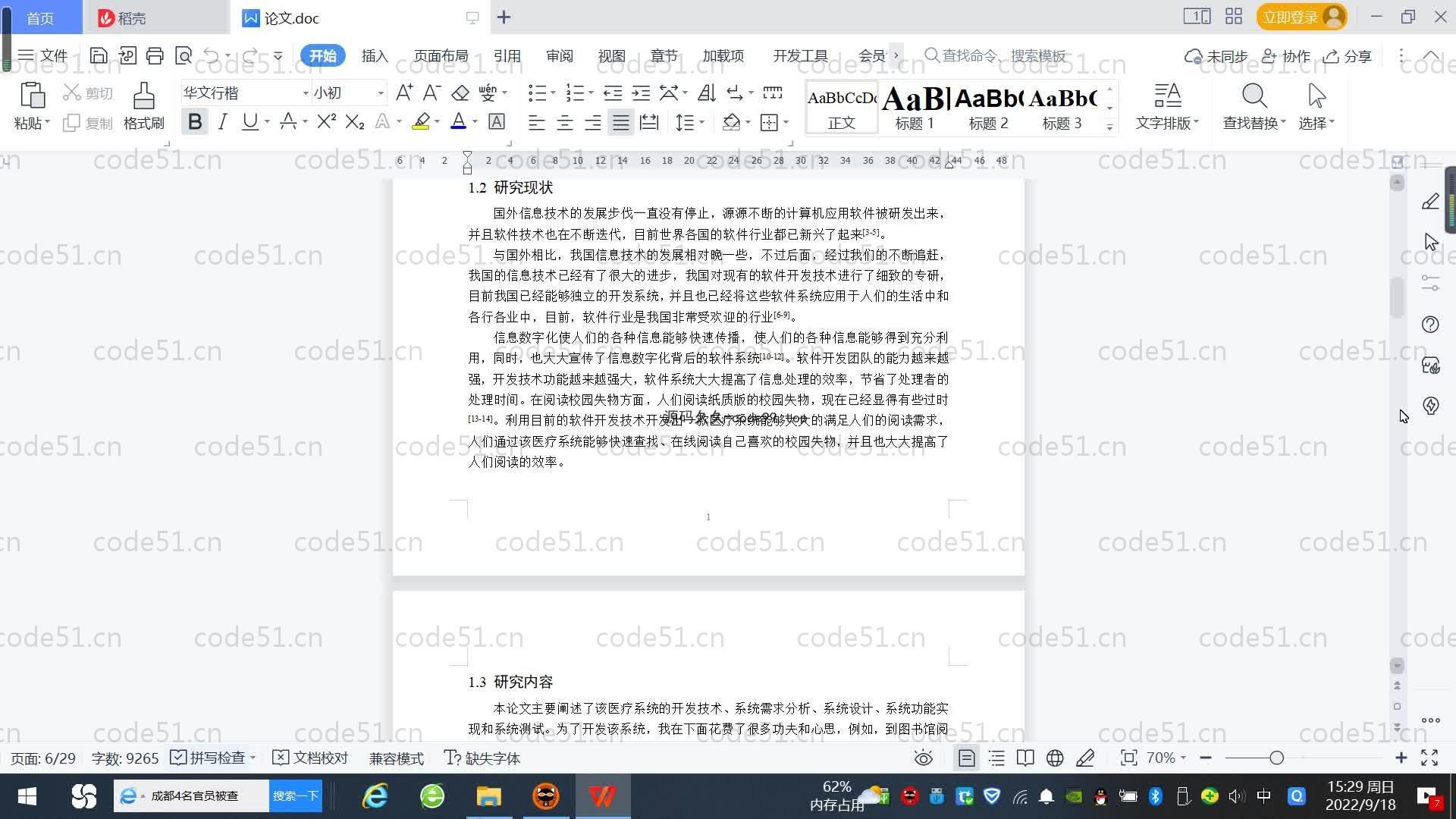The height and width of the screenshot is (819, 1456).
Task: Click Missing Fonts (缺失字体) notice
Action: (x=482, y=758)
